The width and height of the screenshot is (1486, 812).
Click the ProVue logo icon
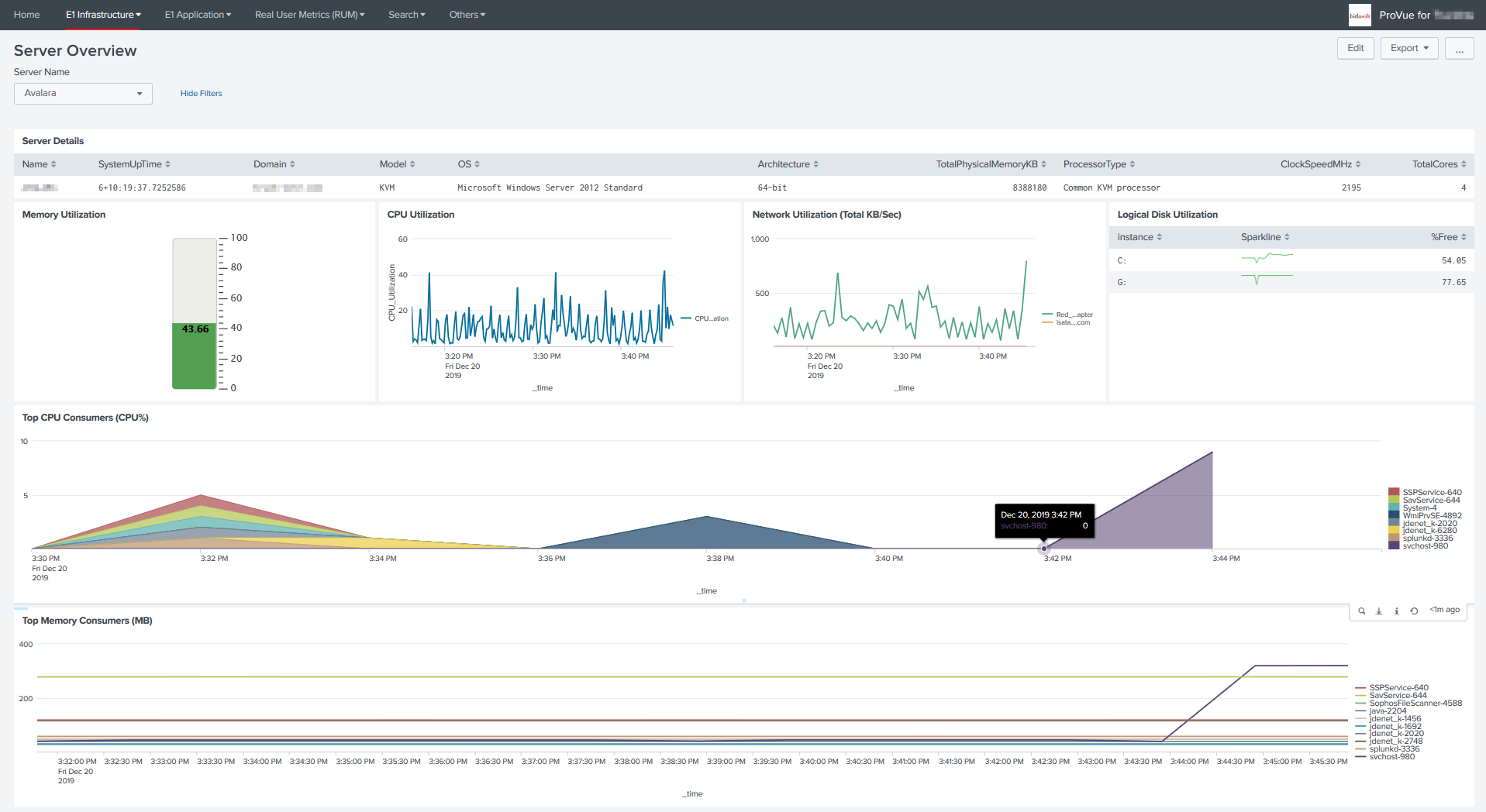pos(1360,15)
